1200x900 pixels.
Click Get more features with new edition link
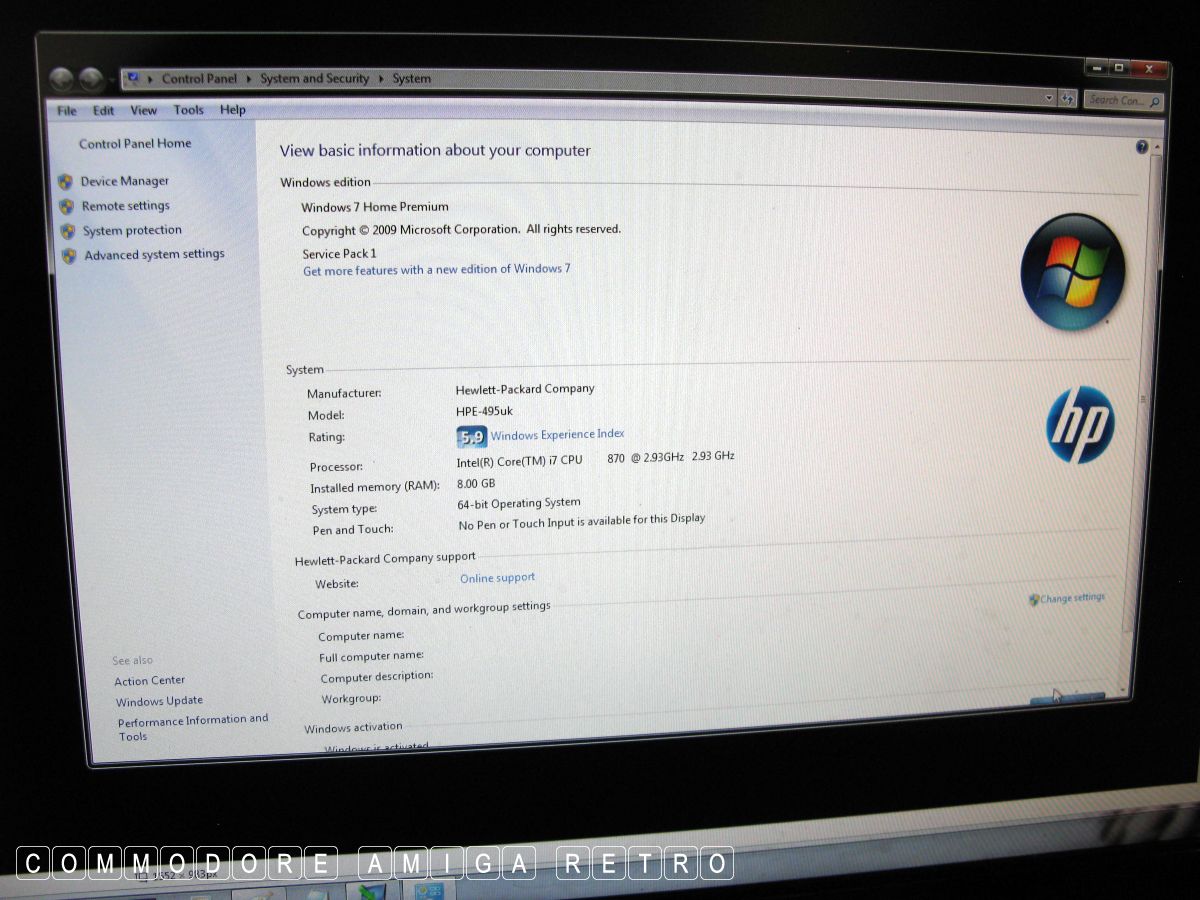click(x=436, y=270)
